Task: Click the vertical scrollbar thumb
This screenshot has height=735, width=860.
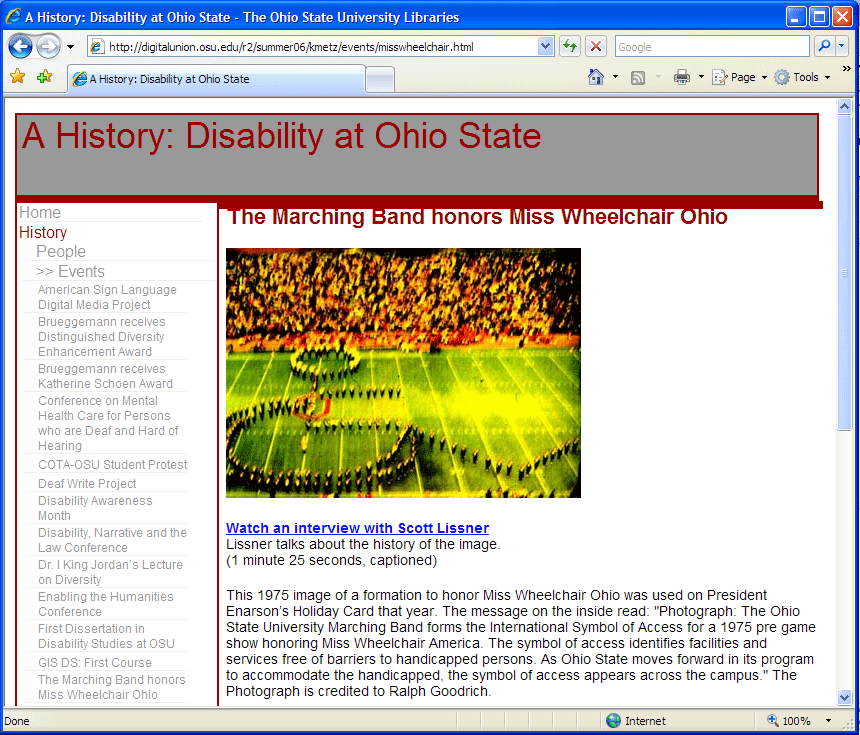Action: tap(844, 273)
